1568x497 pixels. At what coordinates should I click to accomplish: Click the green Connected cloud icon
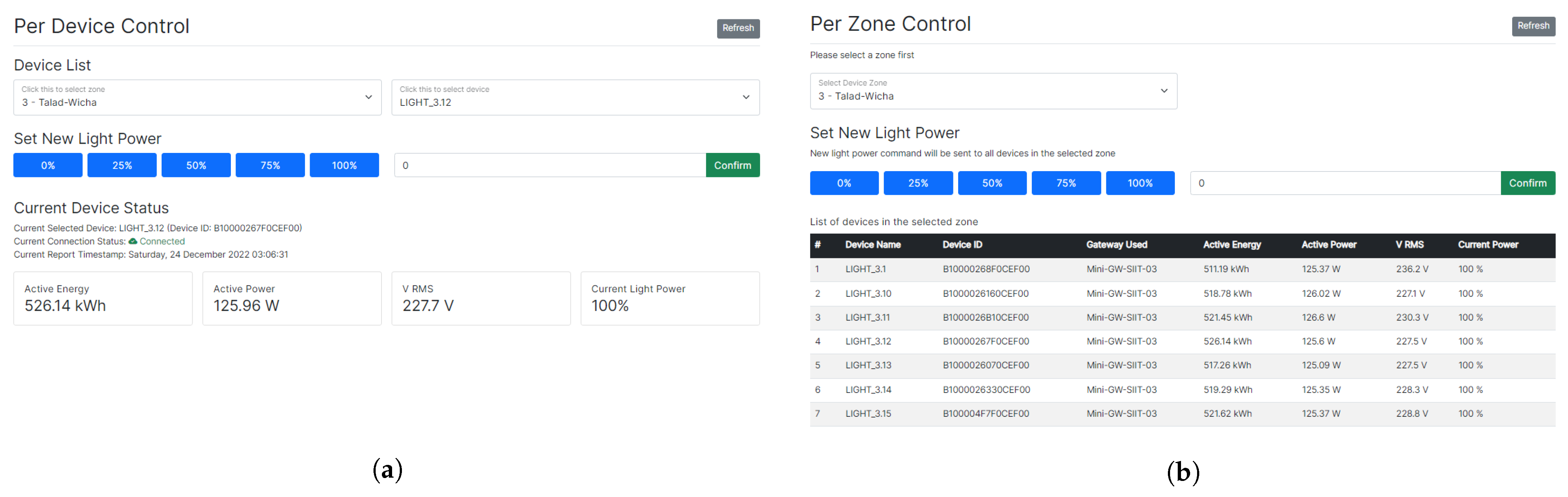click(x=133, y=241)
